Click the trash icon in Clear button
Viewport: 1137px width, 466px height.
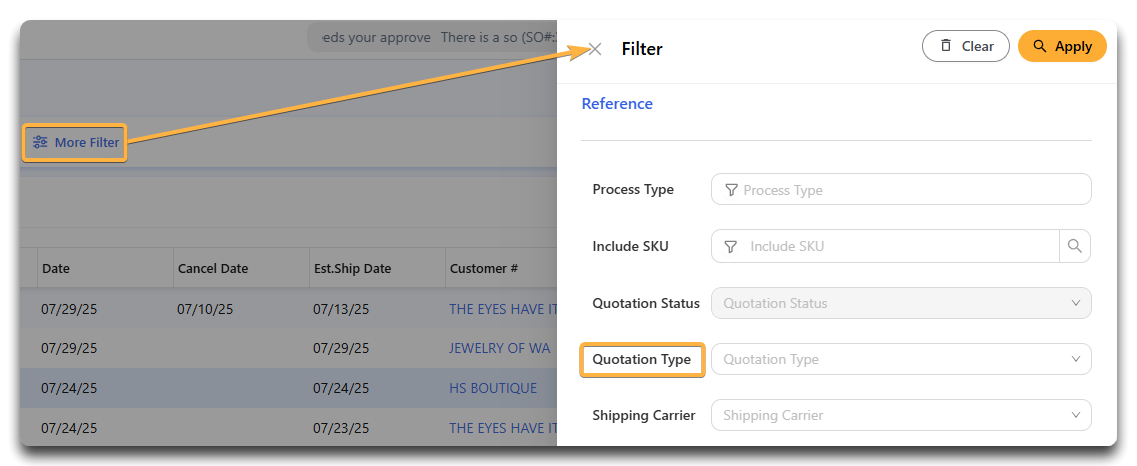tap(946, 46)
